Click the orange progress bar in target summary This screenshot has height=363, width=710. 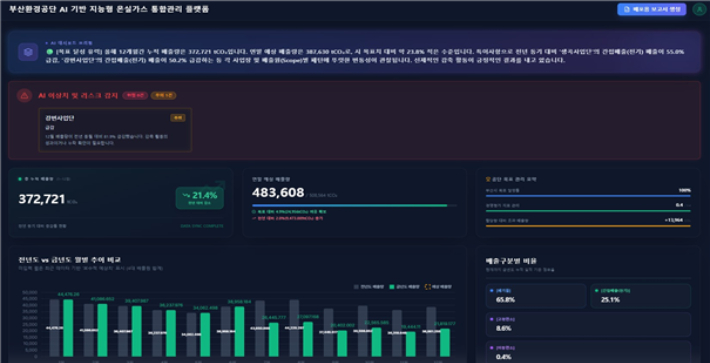coord(588,226)
